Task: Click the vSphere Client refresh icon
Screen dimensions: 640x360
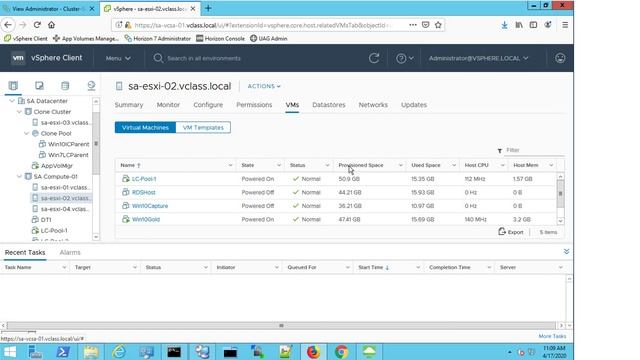Action: pos(374,58)
